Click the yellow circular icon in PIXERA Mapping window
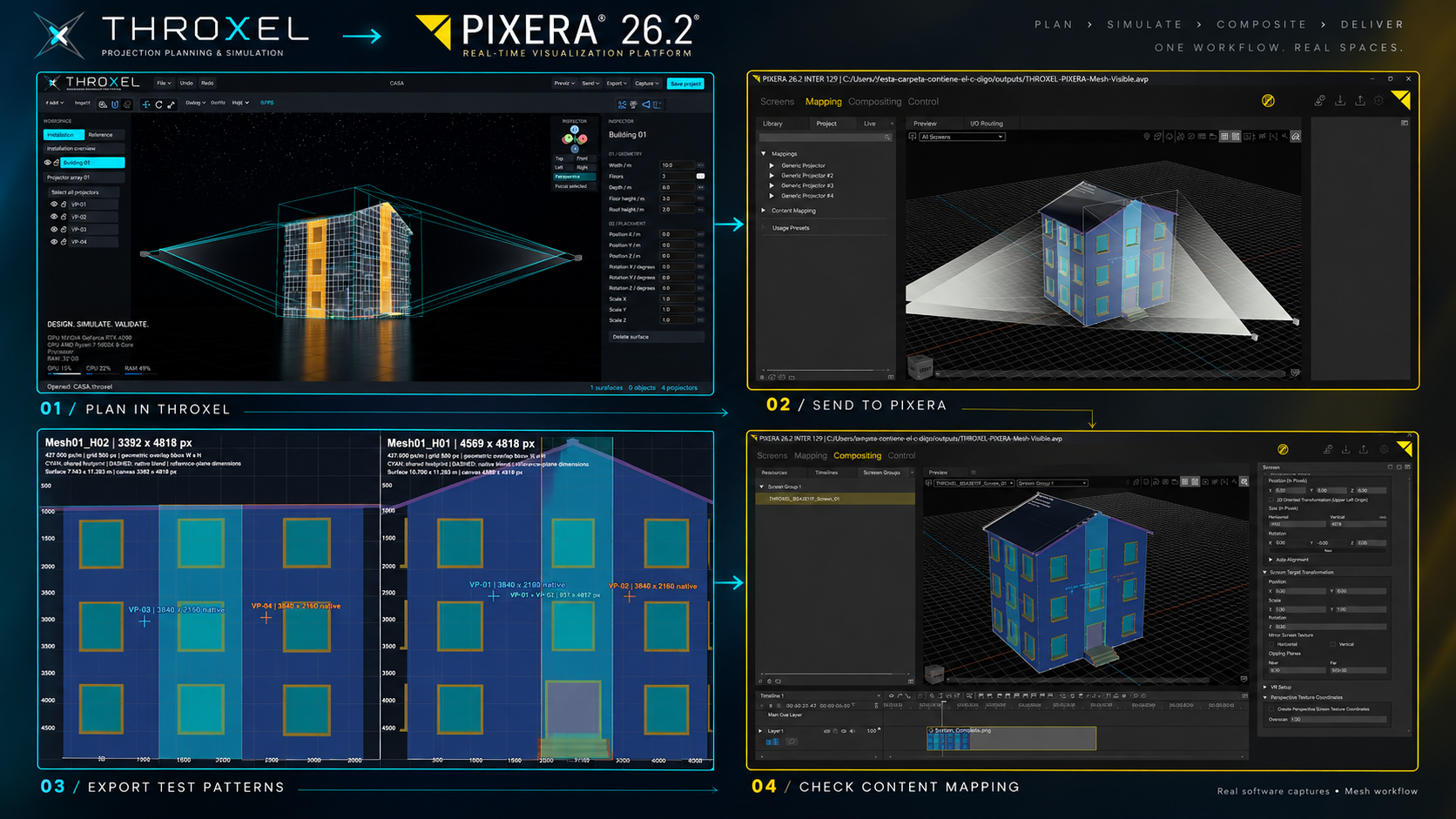The height and width of the screenshot is (819, 1456). (1268, 101)
